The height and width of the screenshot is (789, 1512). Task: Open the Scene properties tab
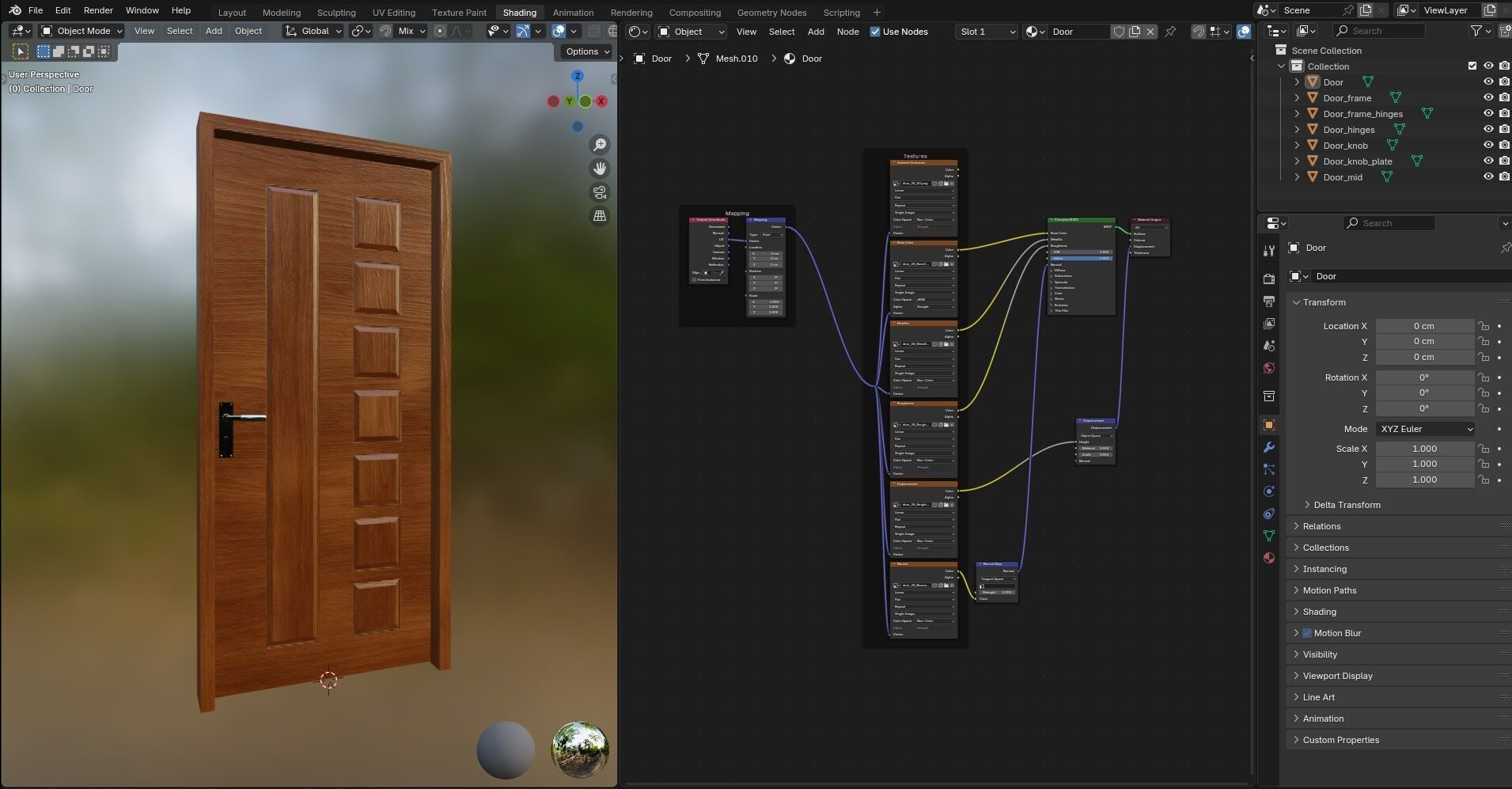pos(1269,346)
